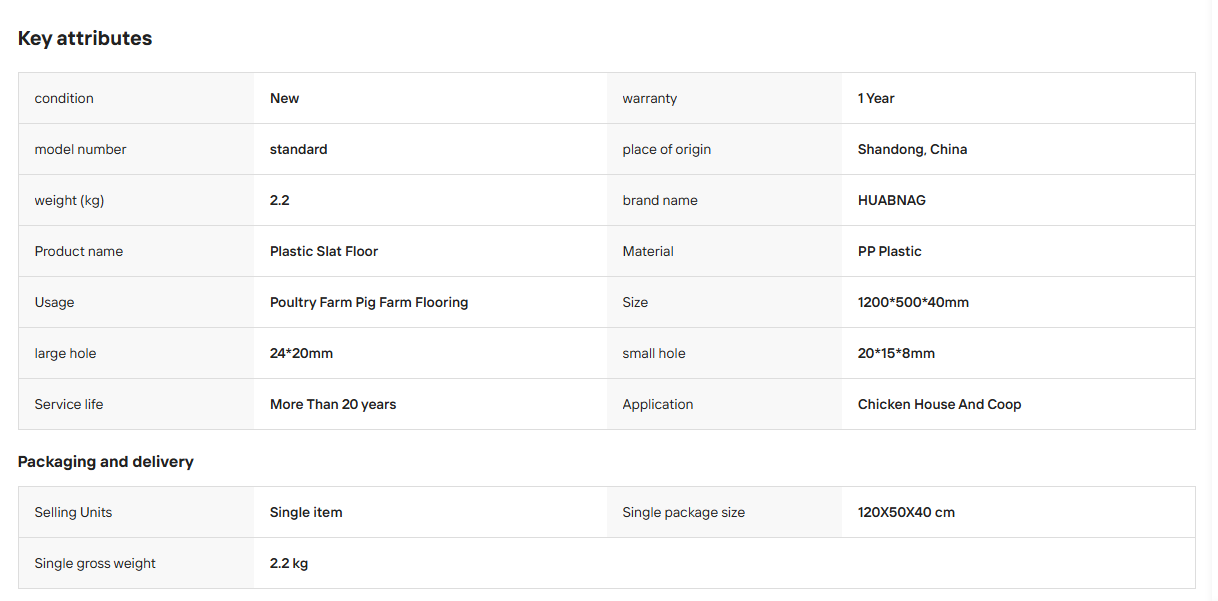This screenshot has height=601, width=1218.
Task: Click the Single package size label
Action: click(684, 512)
